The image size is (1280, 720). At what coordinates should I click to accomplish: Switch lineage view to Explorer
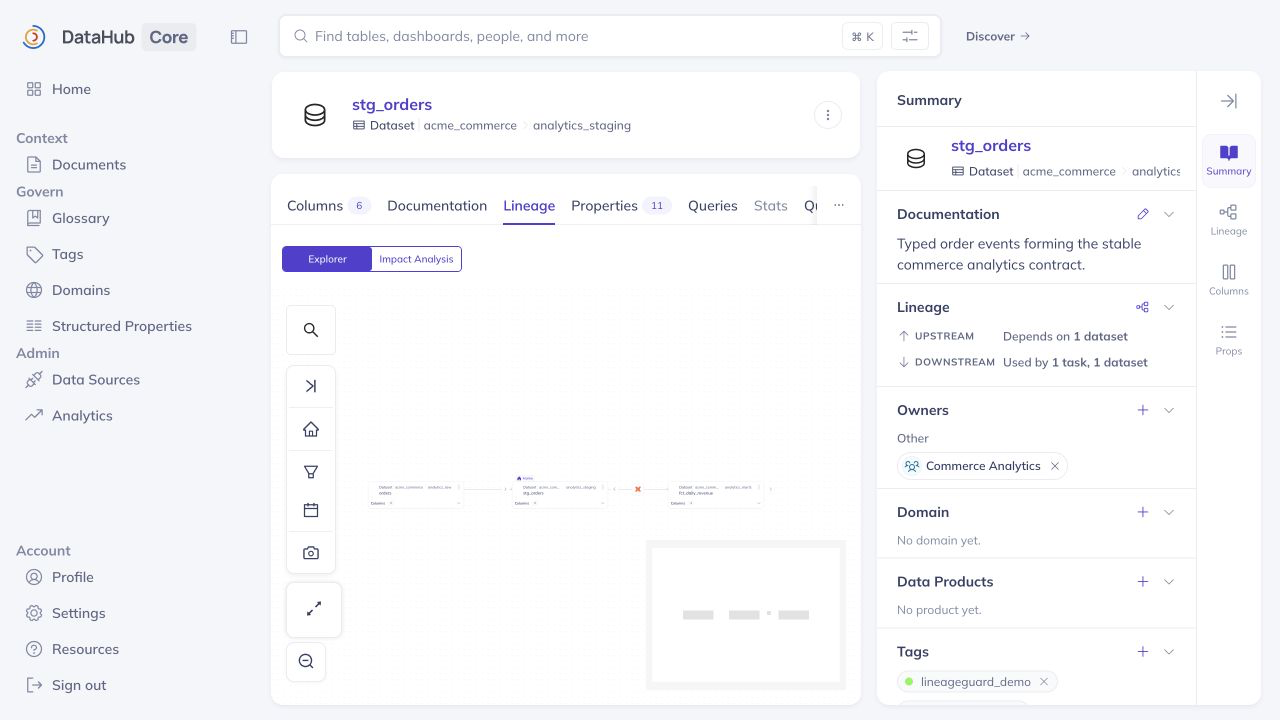pos(327,259)
